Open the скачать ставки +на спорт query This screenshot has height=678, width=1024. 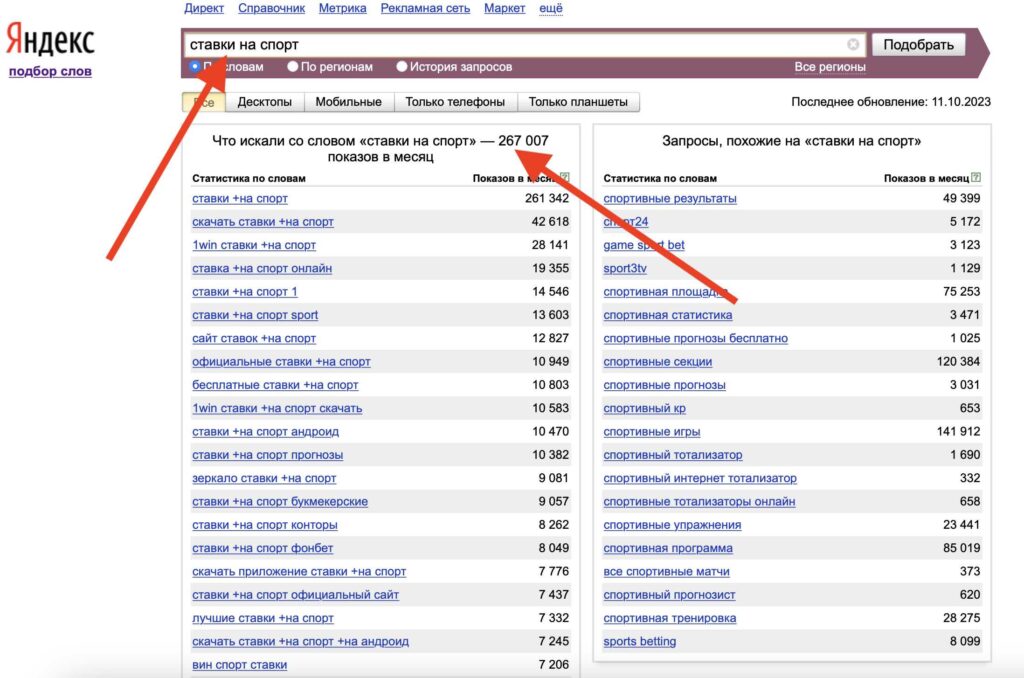[263, 222]
